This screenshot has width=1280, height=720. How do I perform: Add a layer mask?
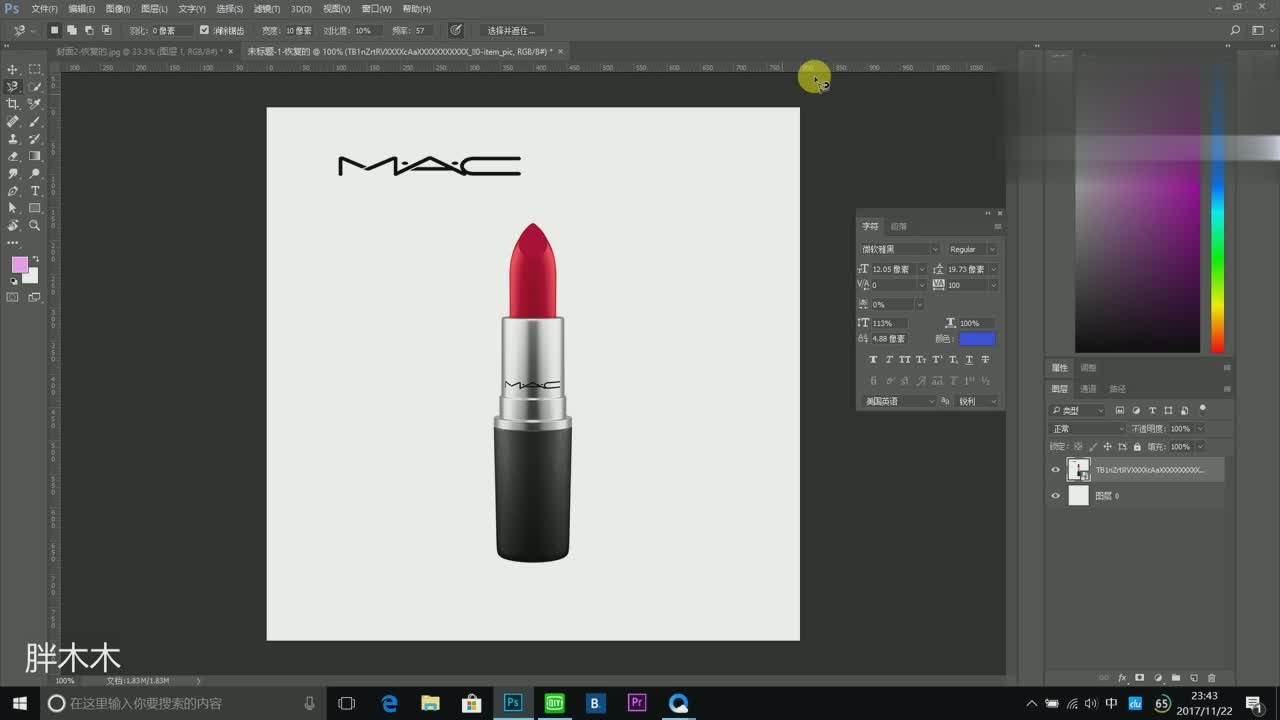[1140, 678]
